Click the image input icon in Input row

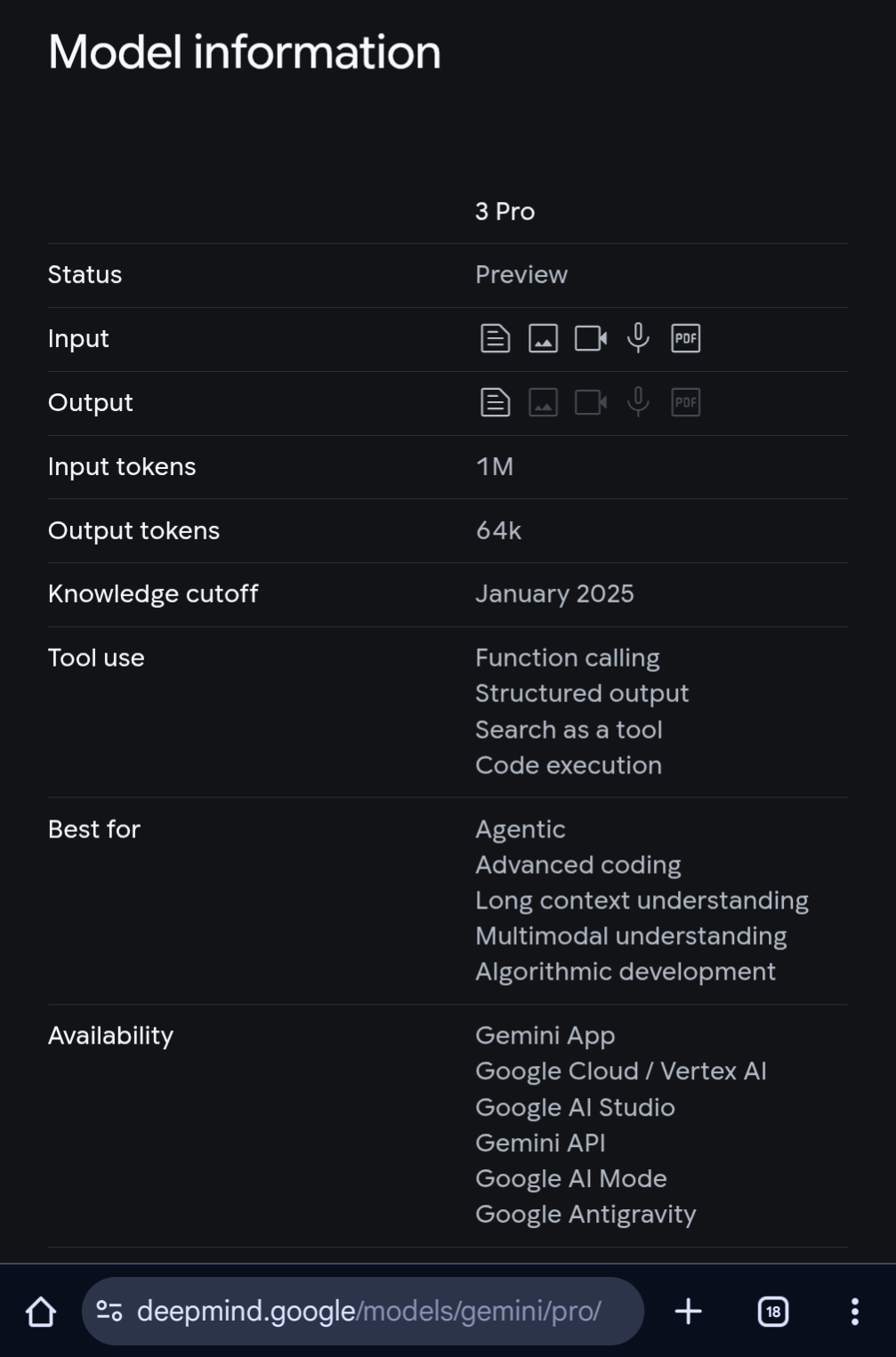click(x=543, y=339)
